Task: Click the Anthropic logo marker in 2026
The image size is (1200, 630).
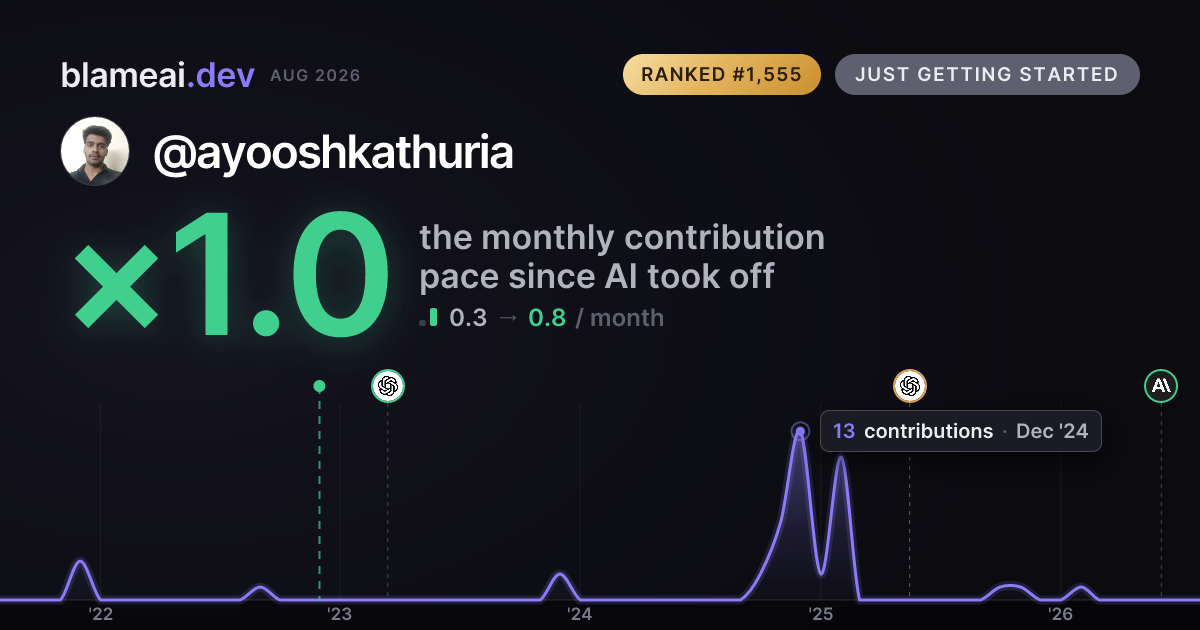Action: (x=1161, y=386)
